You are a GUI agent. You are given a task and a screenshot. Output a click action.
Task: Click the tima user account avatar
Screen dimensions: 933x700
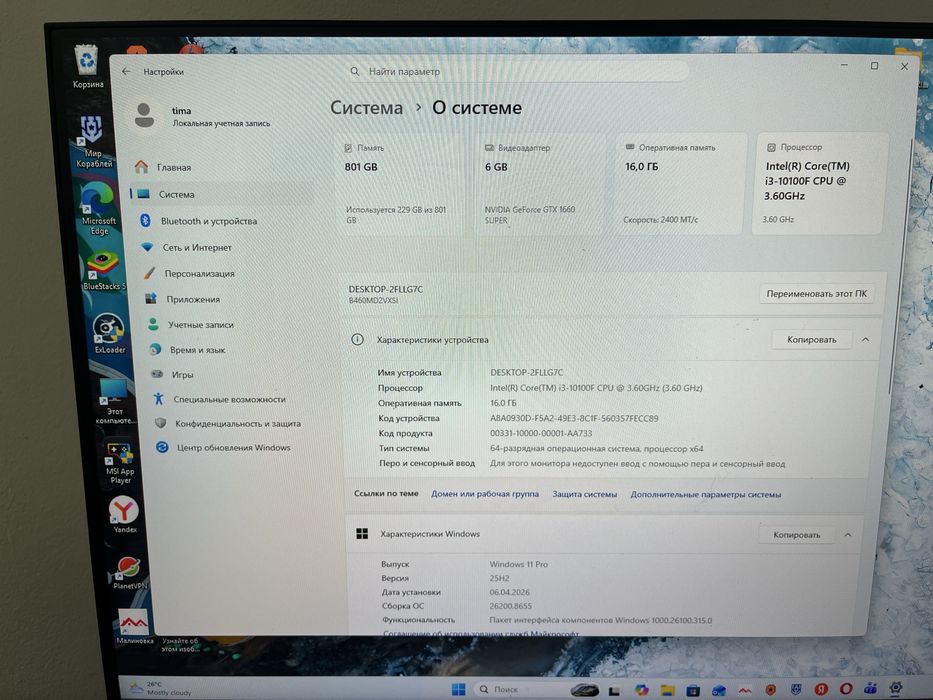click(x=144, y=115)
